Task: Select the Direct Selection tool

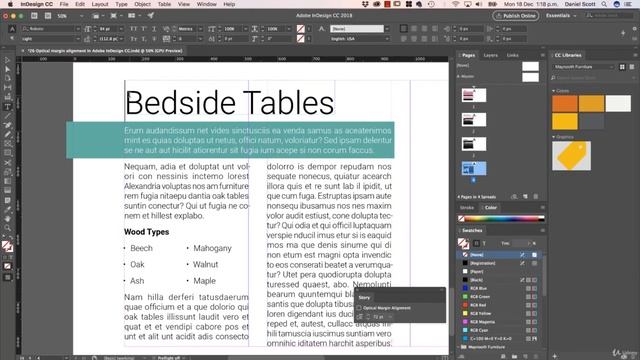Action: [x=7, y=69]
